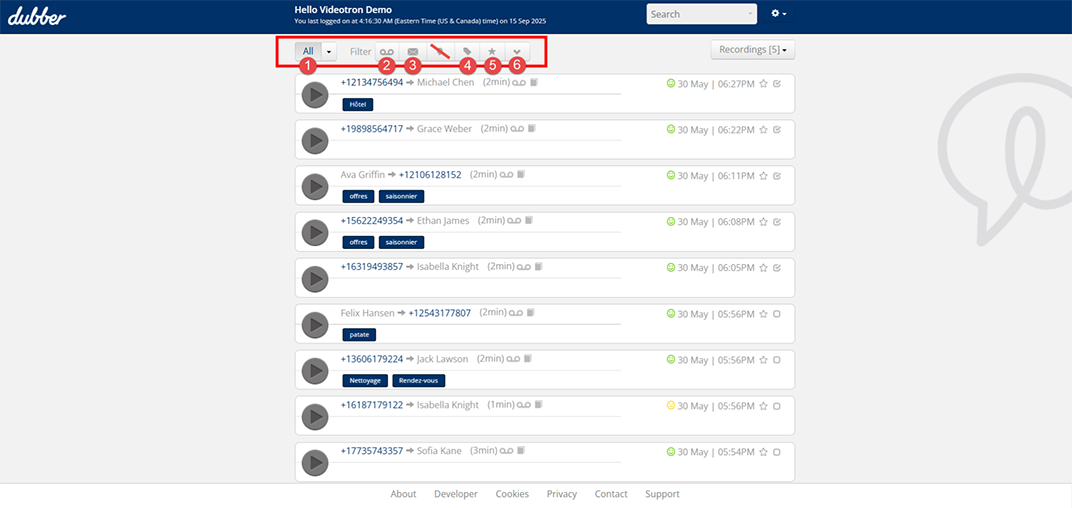Open the Support footer link
Image resolution: width=1072 pixels, height=508 pixels.
662,494
